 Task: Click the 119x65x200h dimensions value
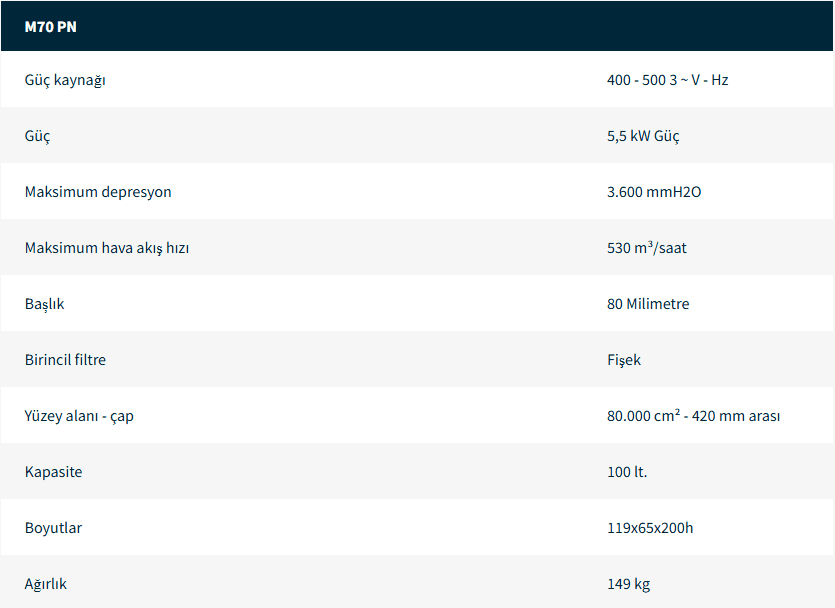650,528
